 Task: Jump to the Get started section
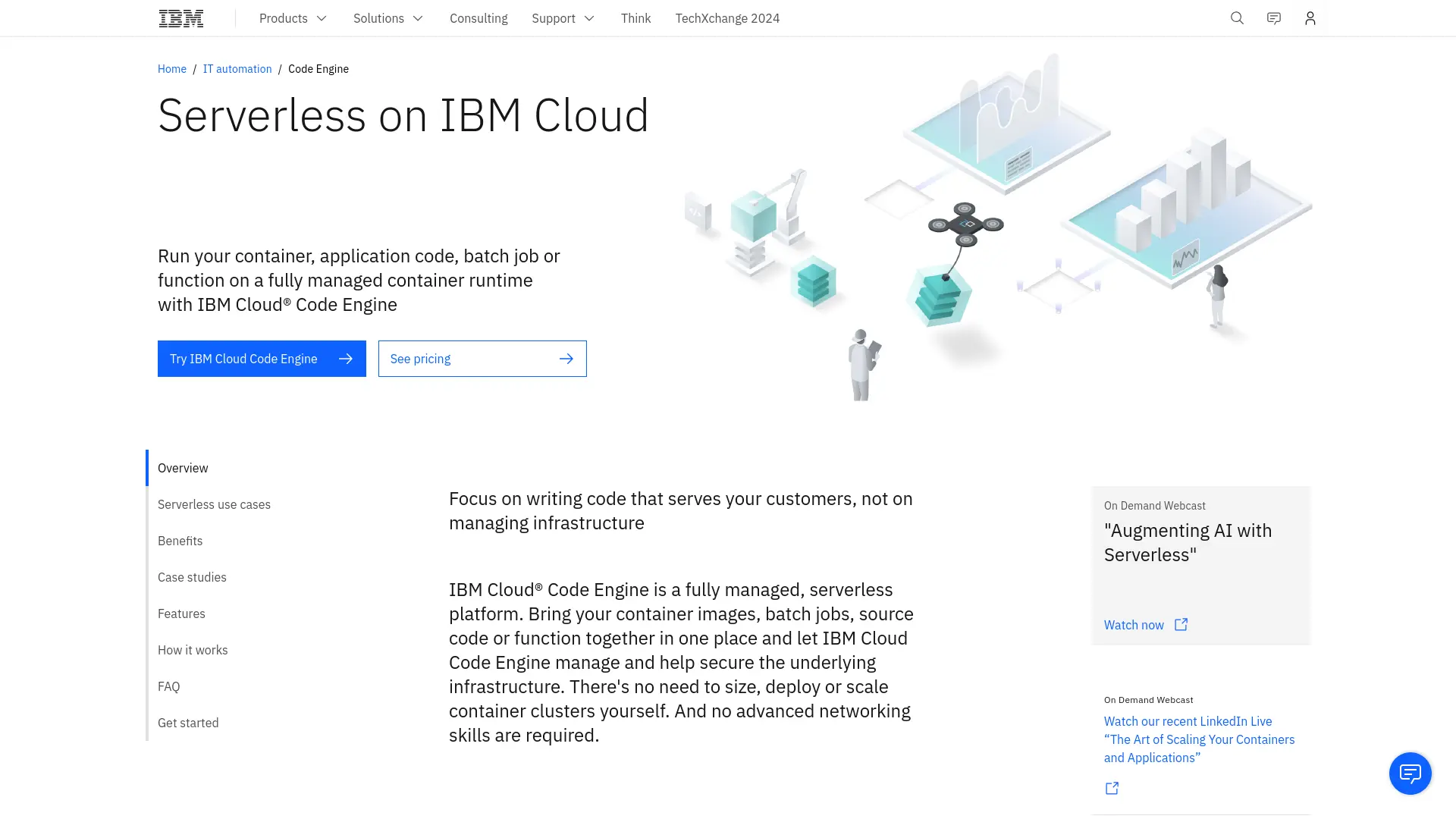coord(188,723)
